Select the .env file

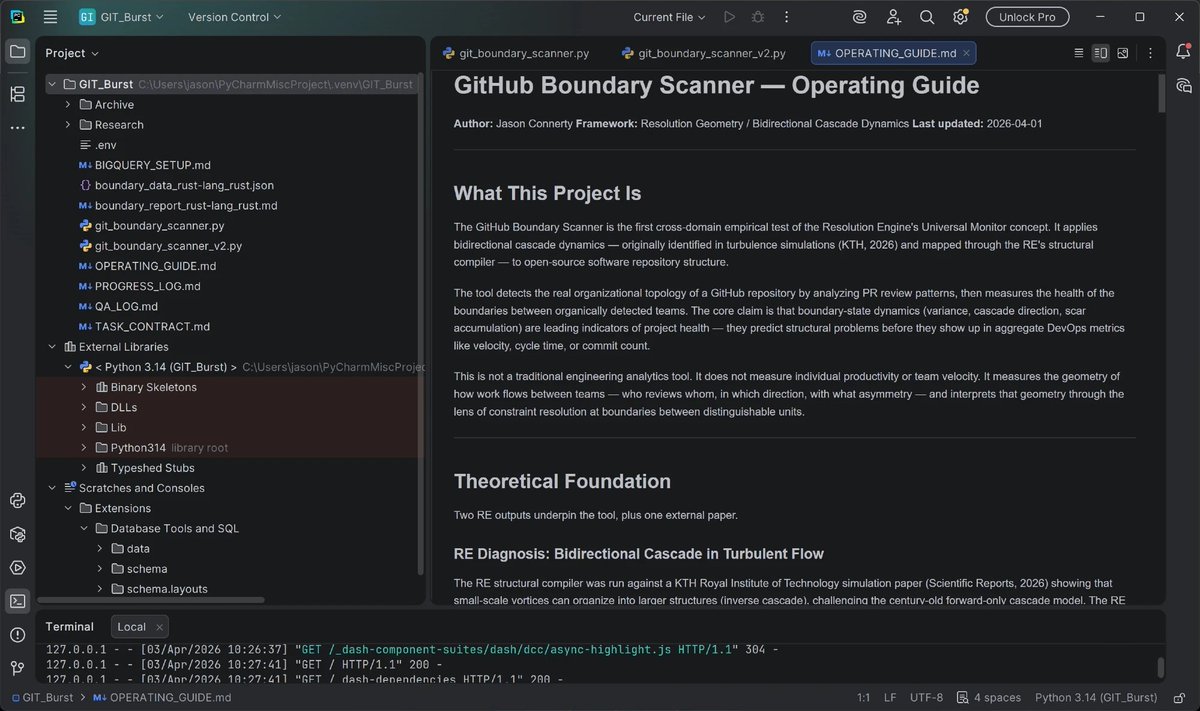point(105,145)
